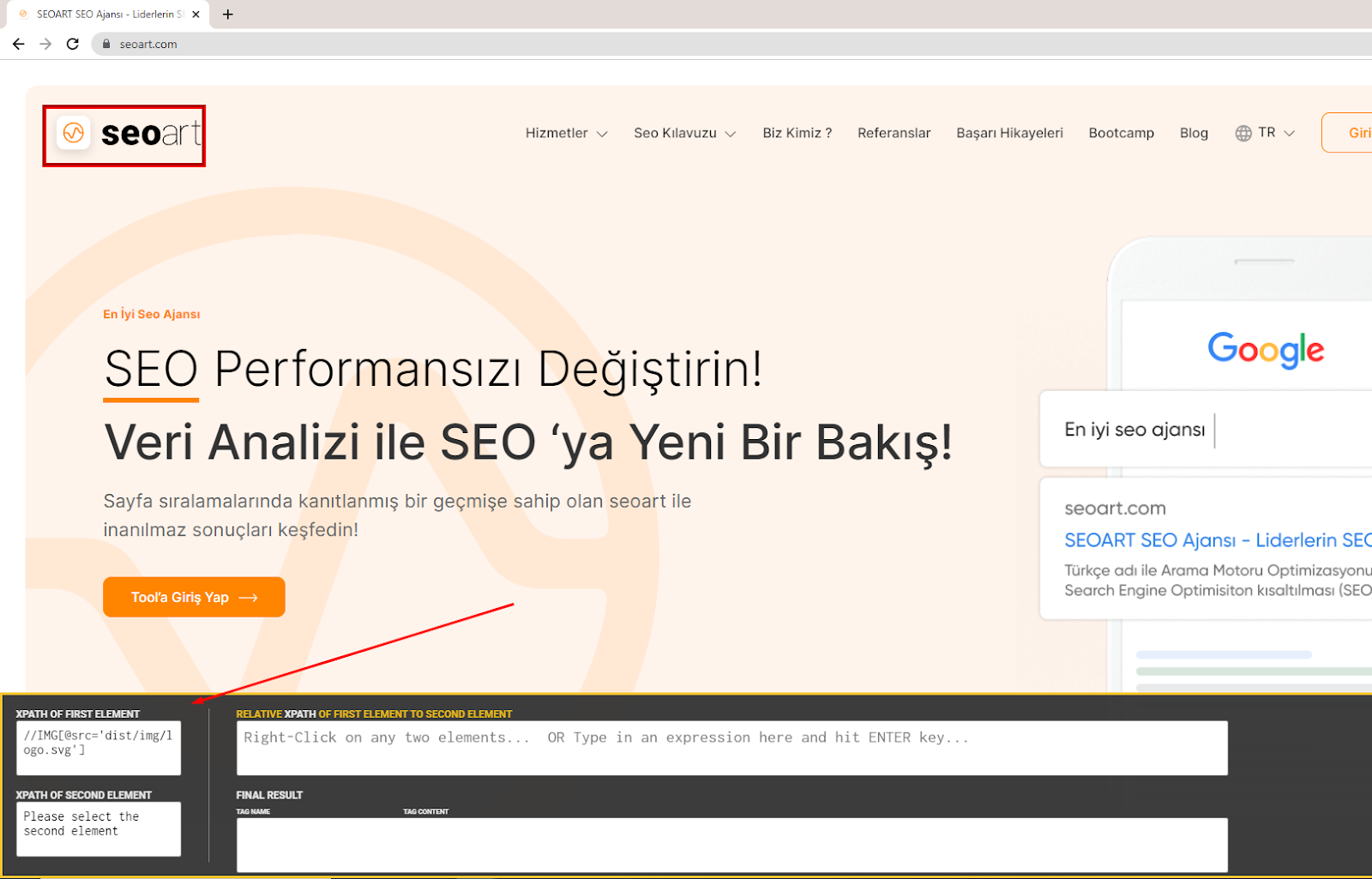This screenshot has height=879, width=1372.
Task: Click the browser forward arrow
Action: click(45, 44)
